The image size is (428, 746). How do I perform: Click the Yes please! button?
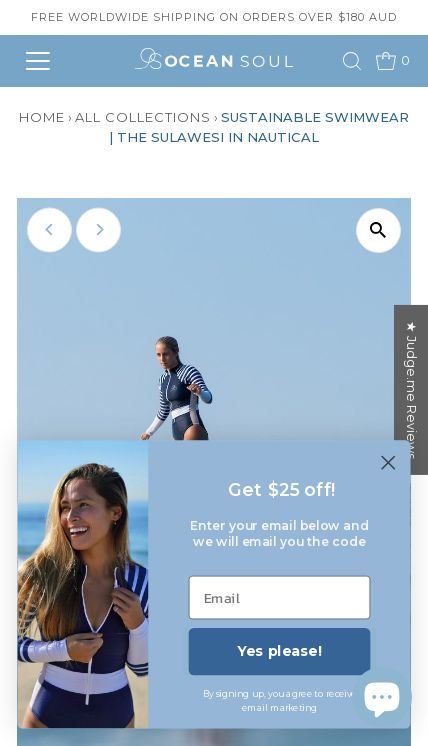[x=279, y=651]
